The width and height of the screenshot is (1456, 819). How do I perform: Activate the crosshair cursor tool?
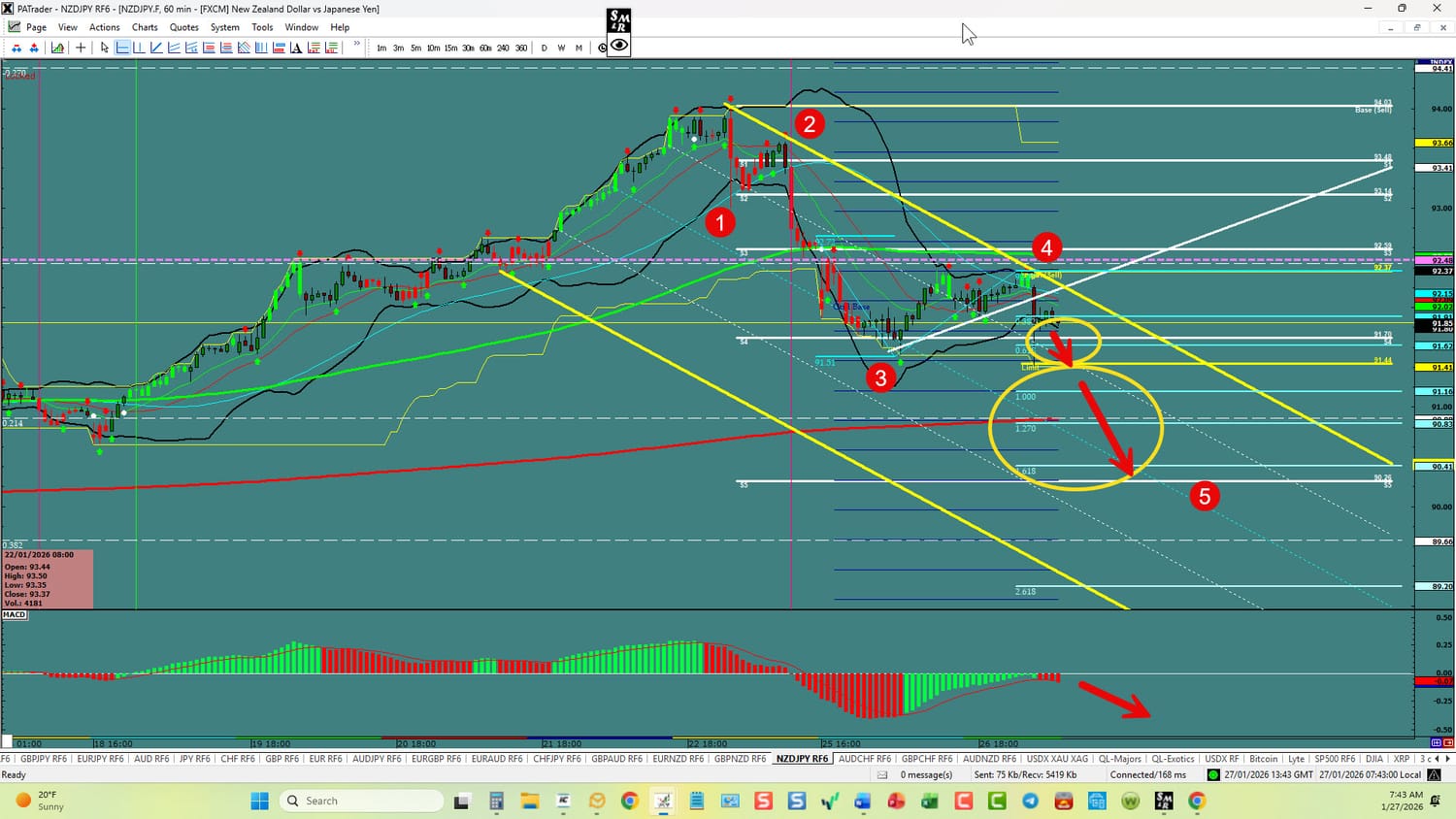pos(81,48)
